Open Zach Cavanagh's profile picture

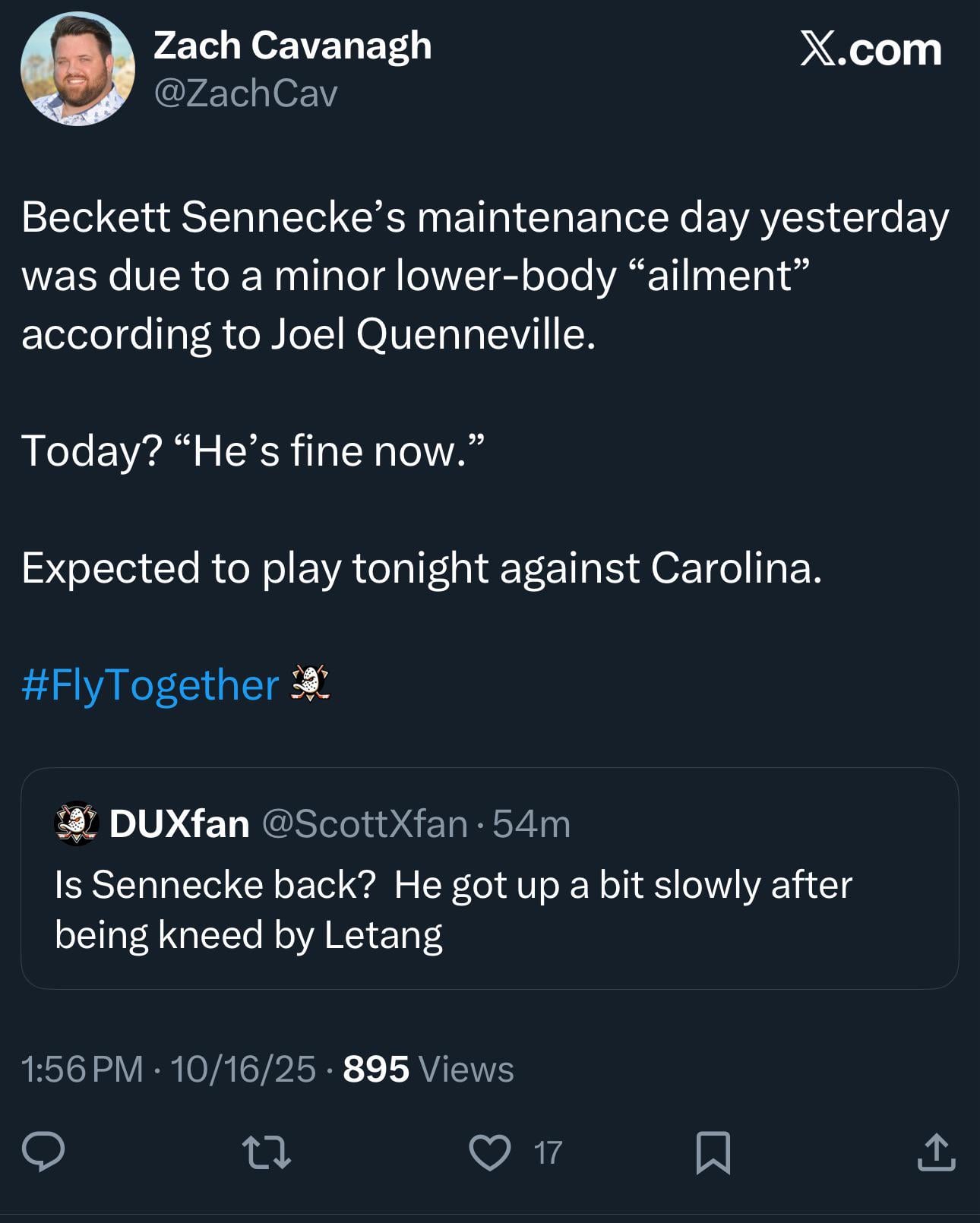point(77,68)
